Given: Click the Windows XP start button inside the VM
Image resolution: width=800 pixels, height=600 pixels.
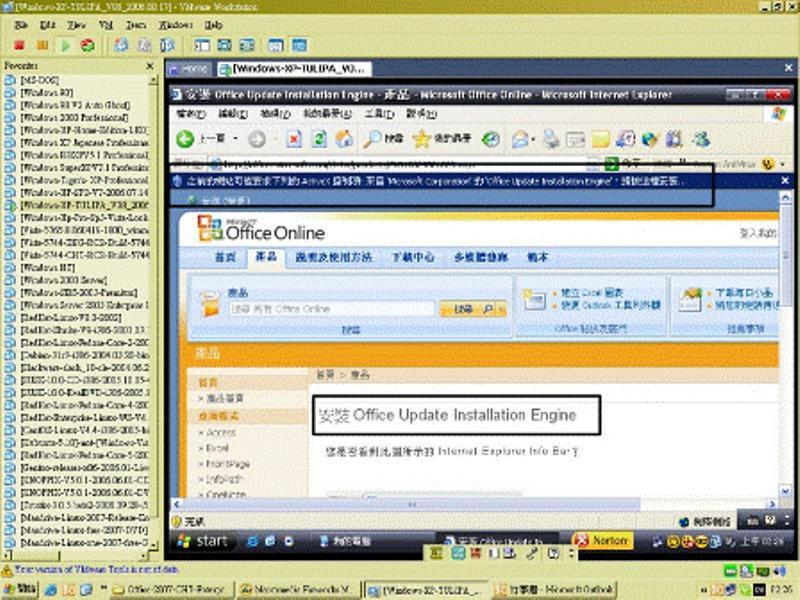Looking at the screenshot, I should [203, 541].
